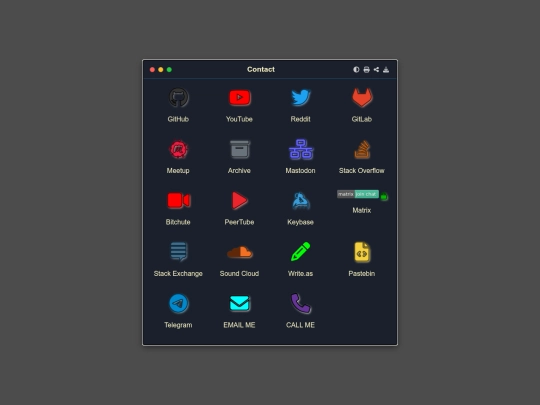Click the EMAIL ME text label
Viewport: 540px width, 405px height.
point(239,325)
